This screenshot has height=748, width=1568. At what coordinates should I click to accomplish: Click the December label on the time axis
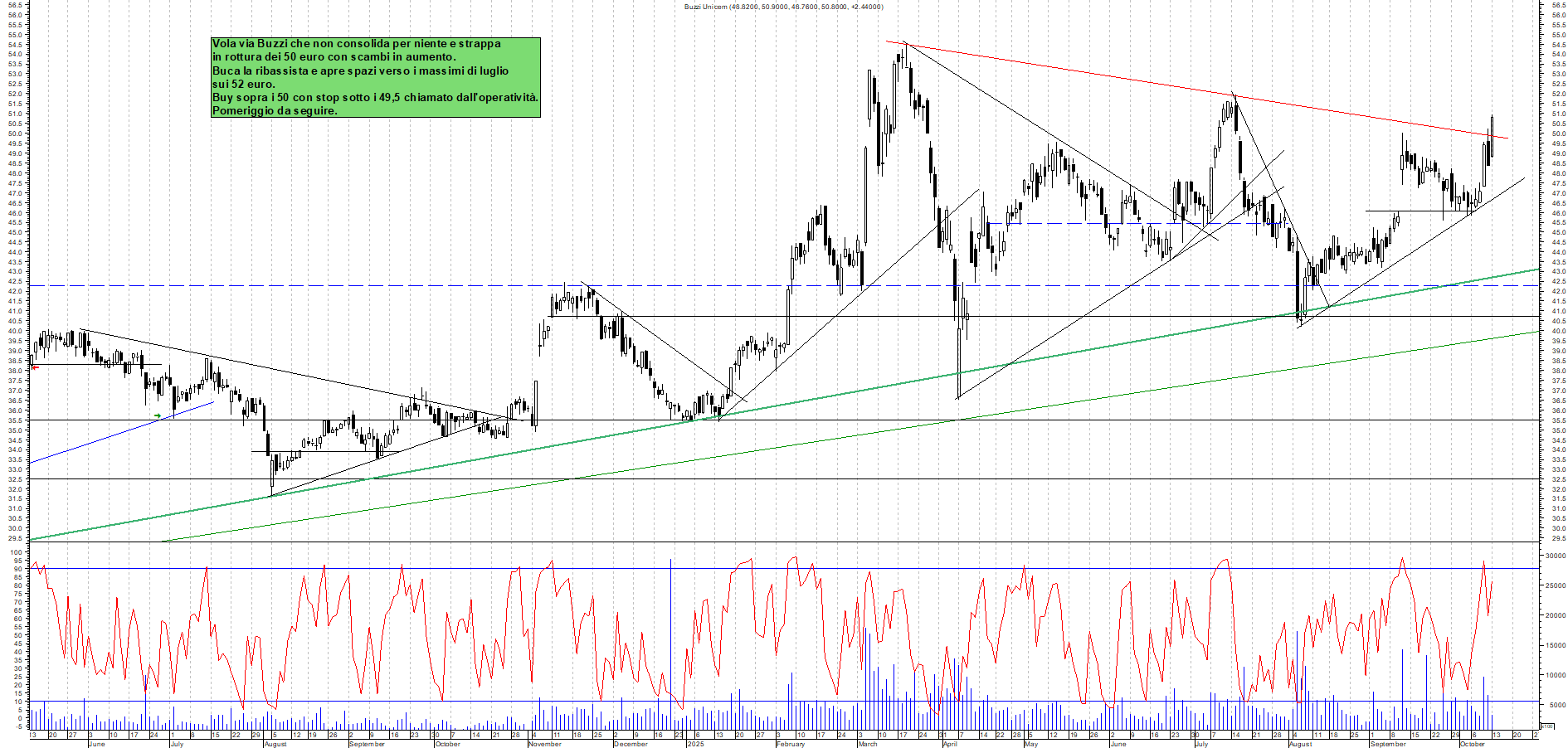click(630, 744)
